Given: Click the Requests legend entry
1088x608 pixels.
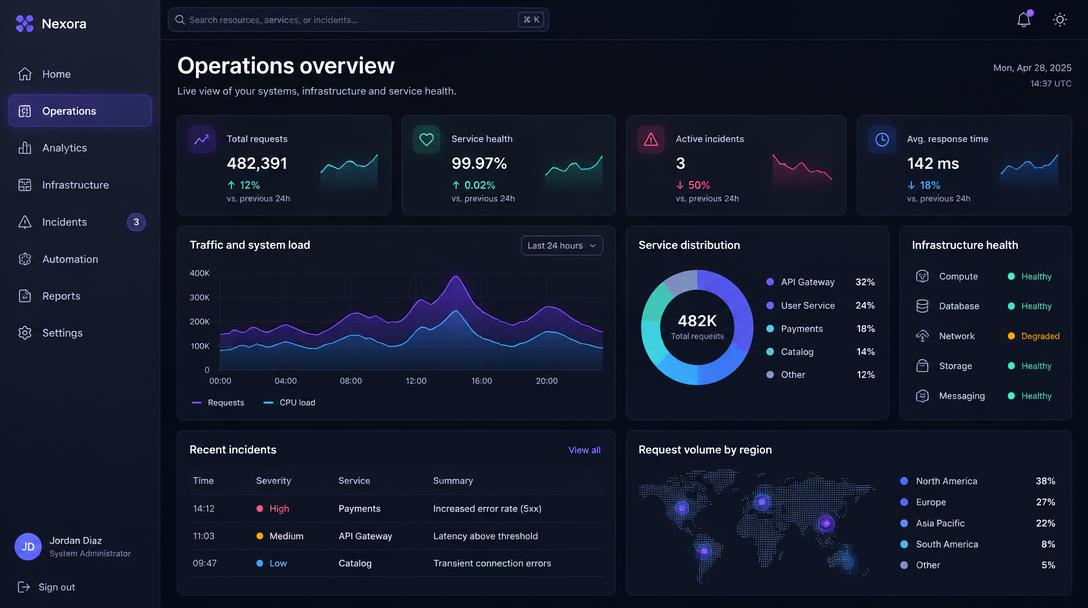Looking at the screenshot, I should point(218,403).
